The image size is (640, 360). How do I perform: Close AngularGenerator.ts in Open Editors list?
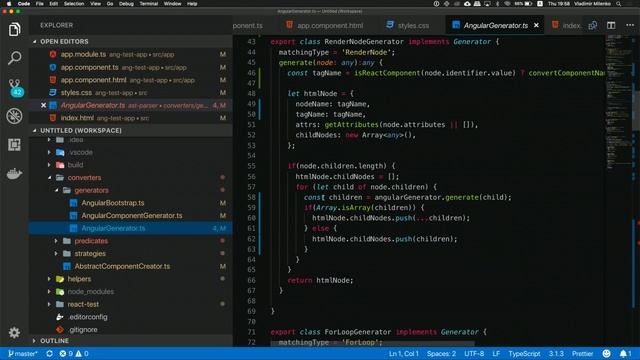43,105
